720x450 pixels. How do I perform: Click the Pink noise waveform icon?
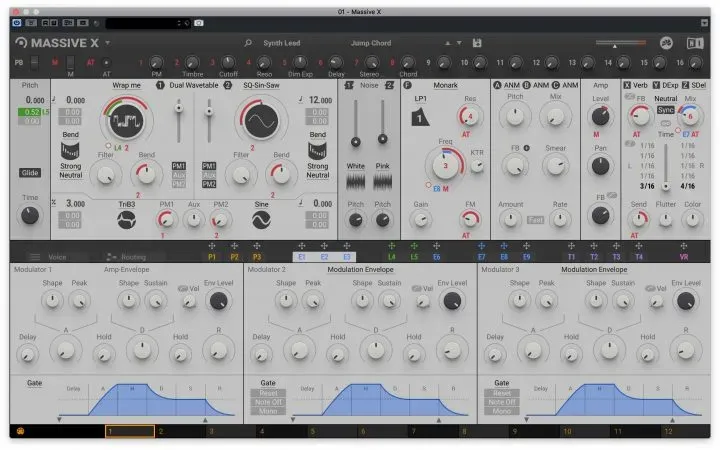382,182
